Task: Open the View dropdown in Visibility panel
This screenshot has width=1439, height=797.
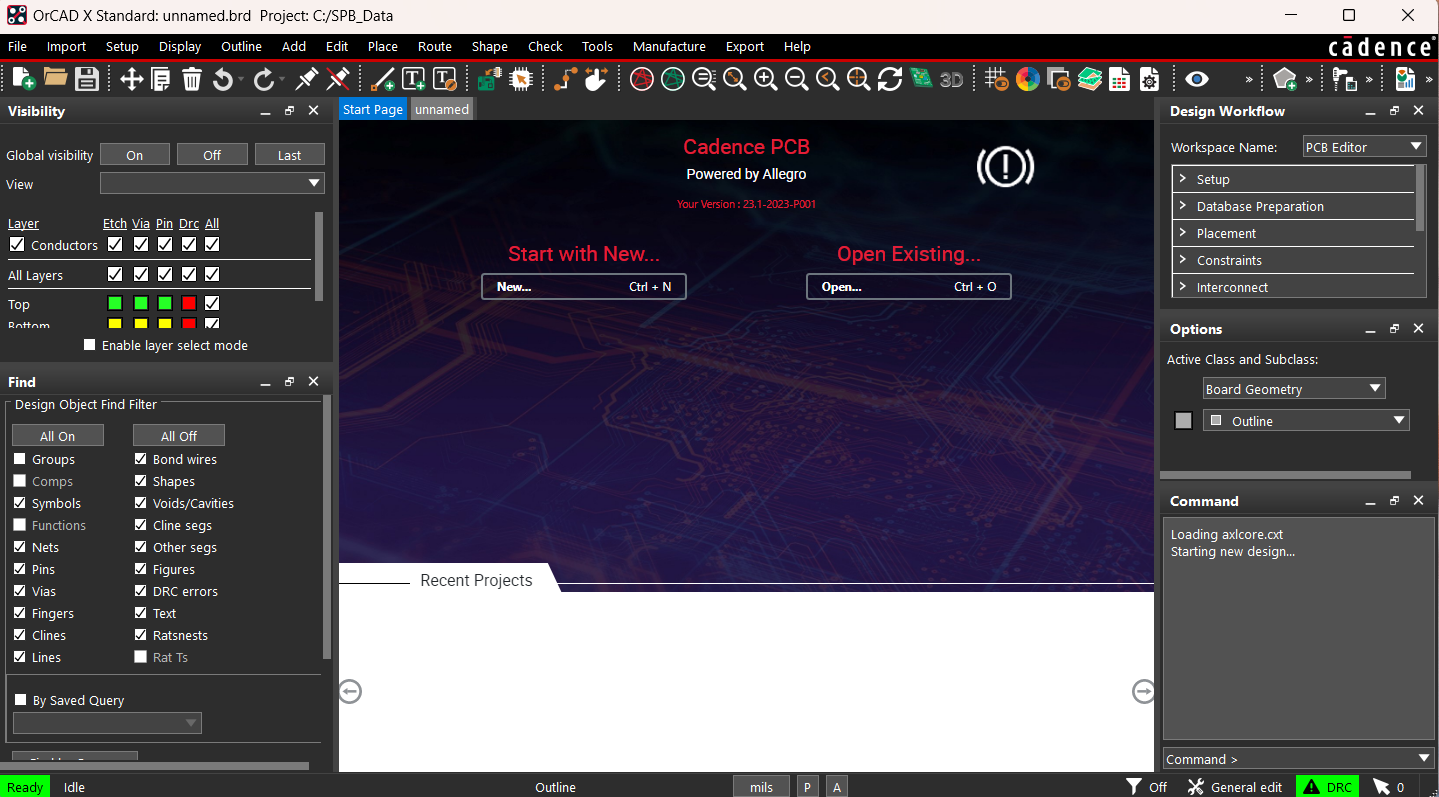Action: tap(212, 183)
